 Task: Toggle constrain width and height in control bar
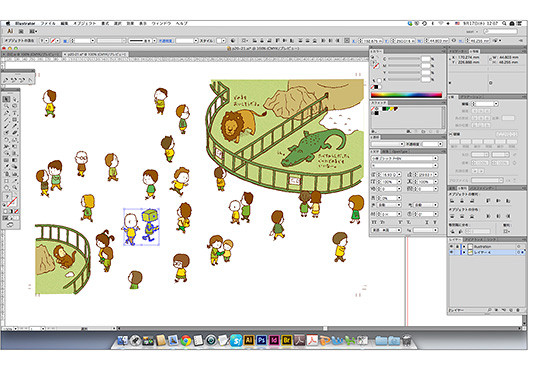click(x=453, y=41)
